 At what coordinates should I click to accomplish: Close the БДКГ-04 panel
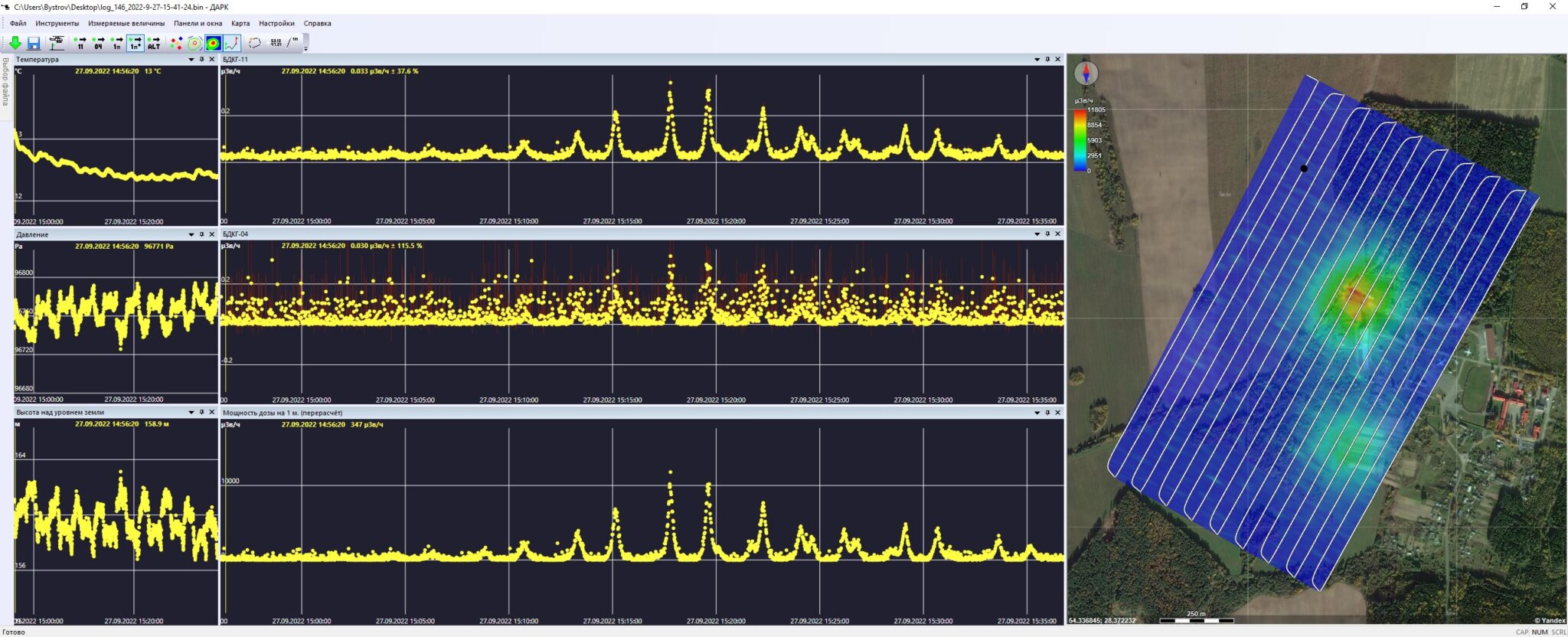pos(1058,234)
